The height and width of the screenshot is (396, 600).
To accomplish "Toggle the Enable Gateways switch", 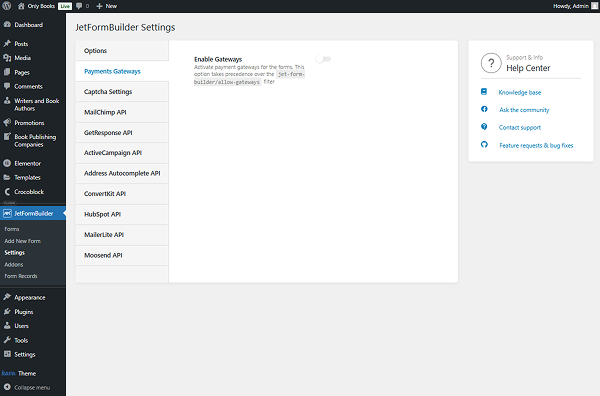I will click(323, 59).
